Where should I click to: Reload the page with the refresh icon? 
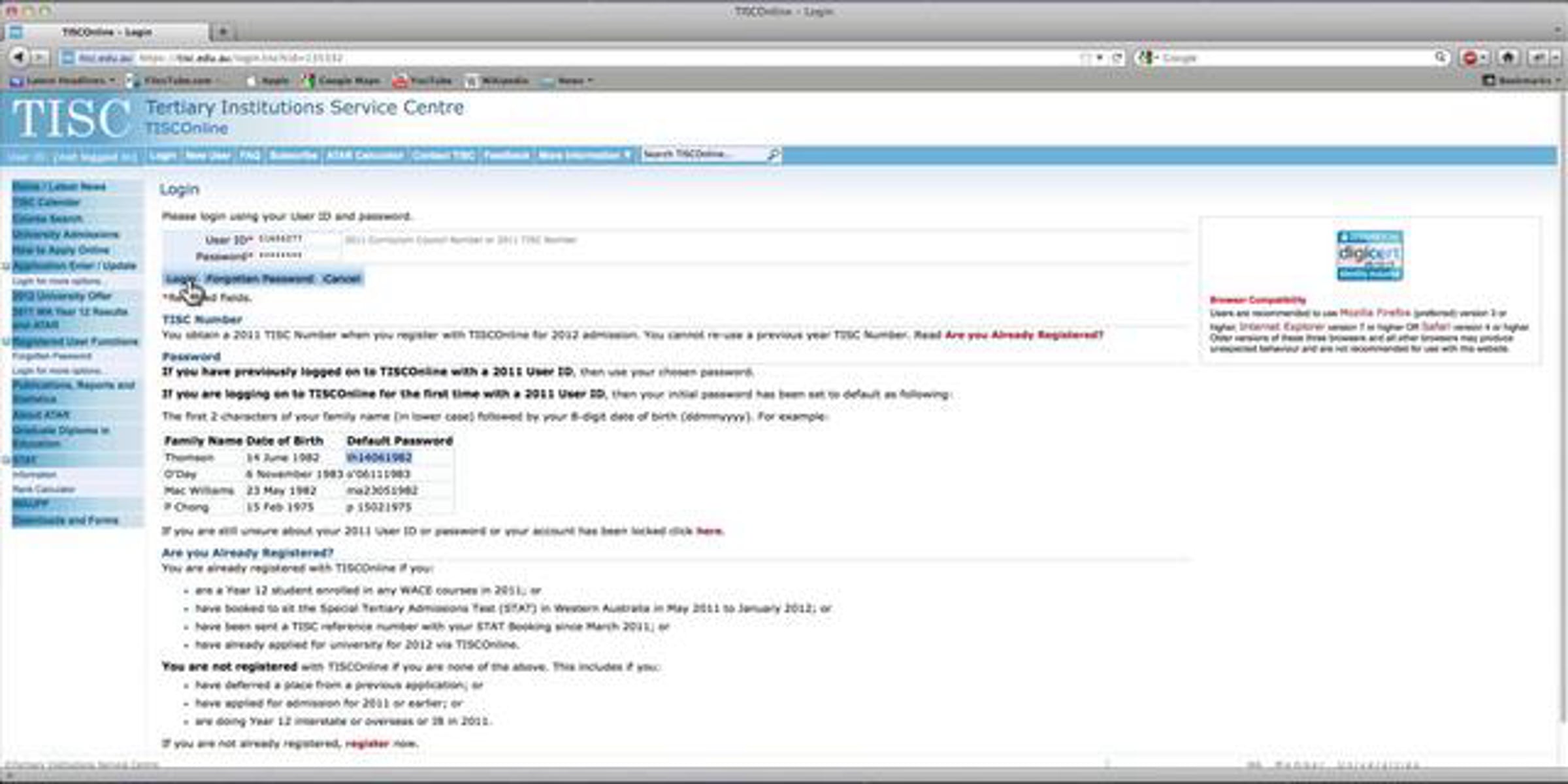1117,57
